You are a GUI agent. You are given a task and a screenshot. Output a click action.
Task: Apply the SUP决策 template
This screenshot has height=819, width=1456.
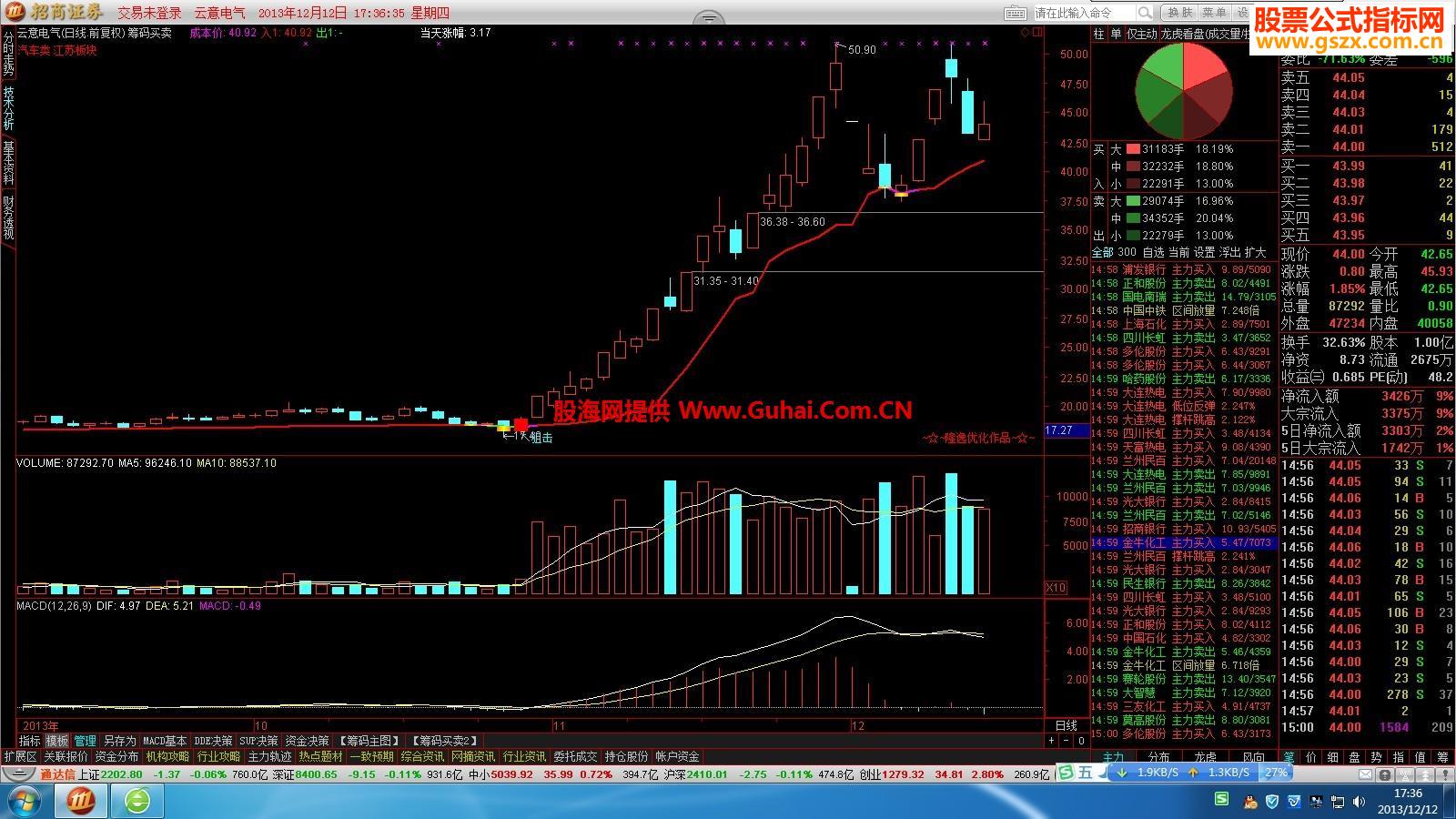[259, 742]
